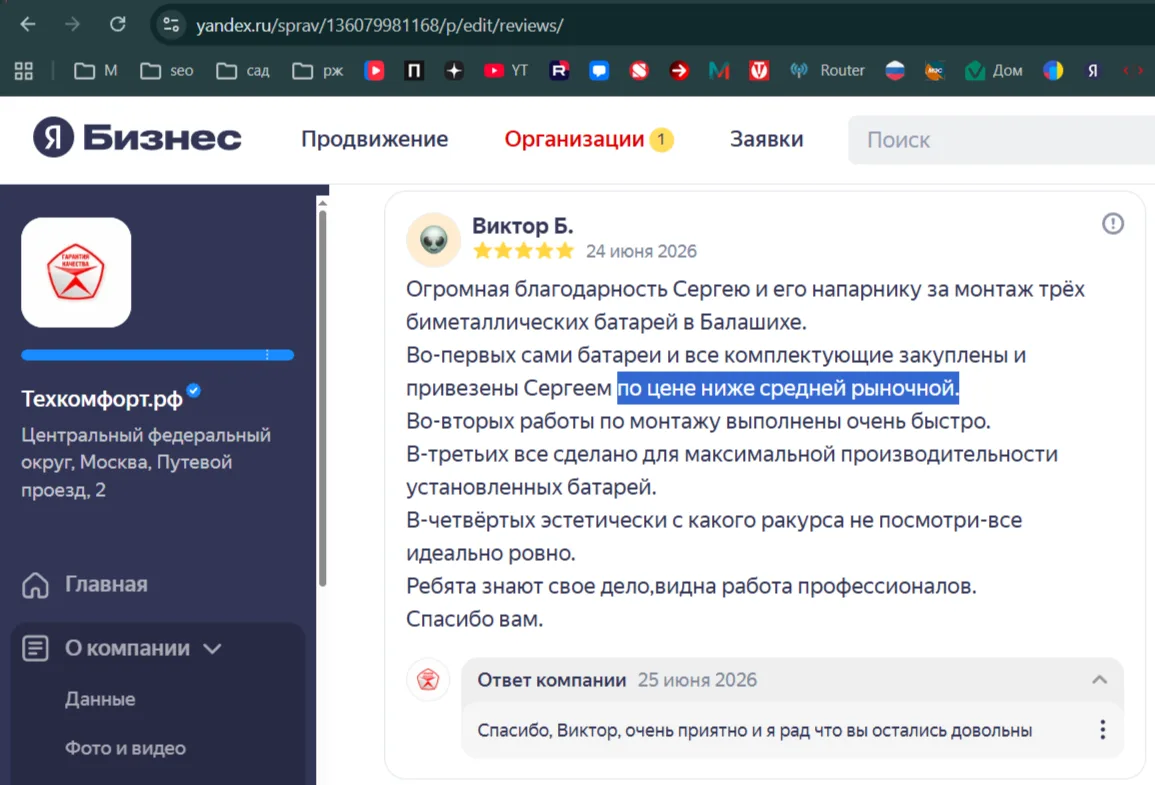Click the report exclamation icon on review

(1112, 224)
